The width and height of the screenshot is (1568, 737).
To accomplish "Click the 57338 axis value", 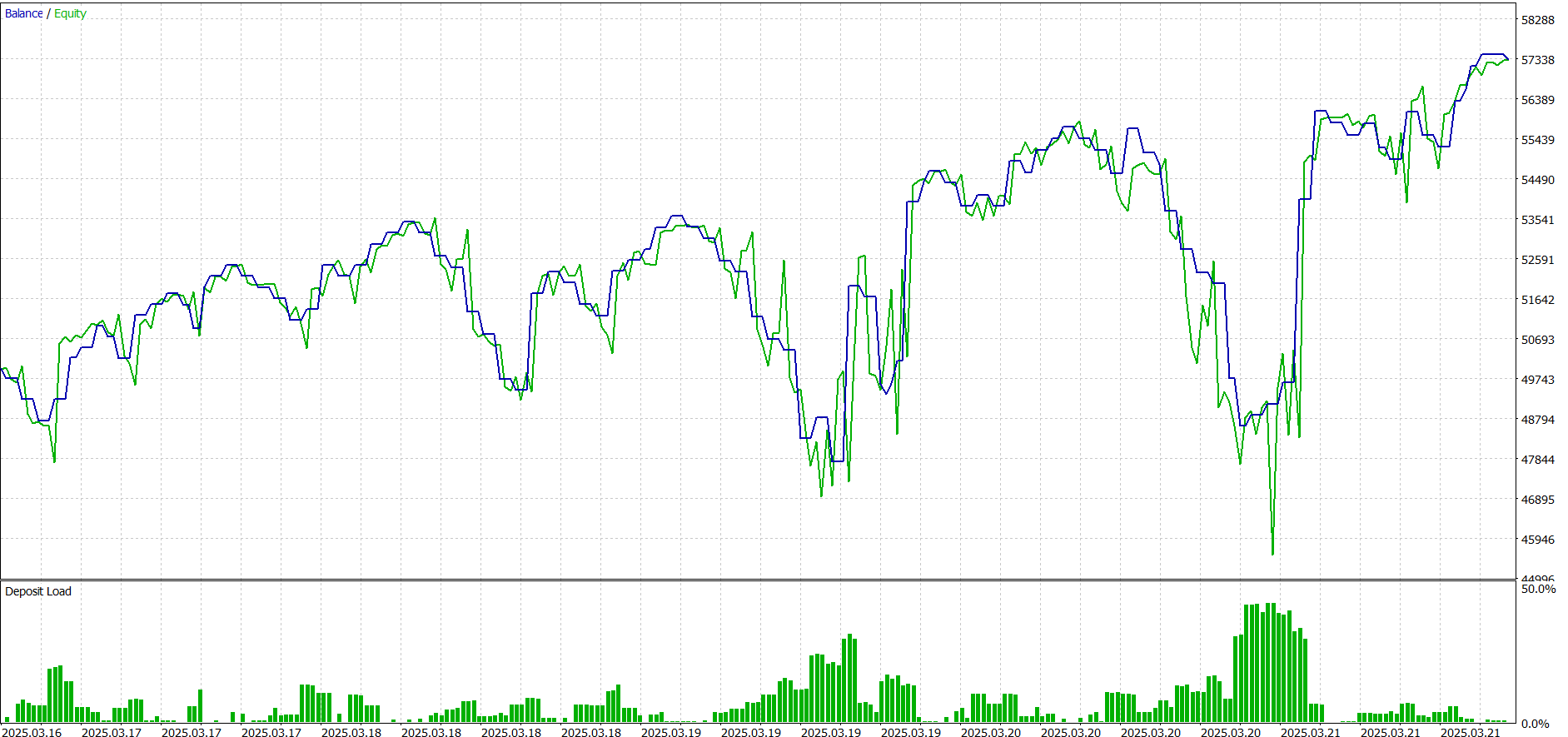I will 1537,60.
